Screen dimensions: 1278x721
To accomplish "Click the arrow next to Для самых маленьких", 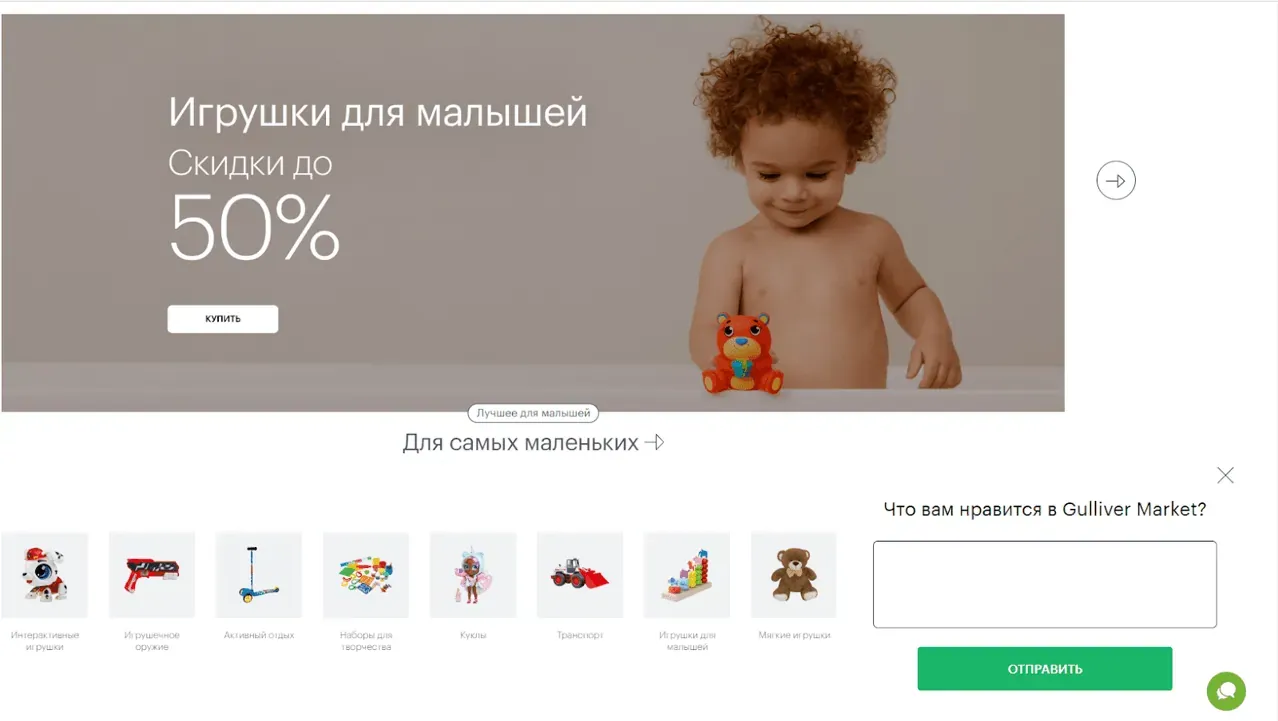I will tap(655, 442).
